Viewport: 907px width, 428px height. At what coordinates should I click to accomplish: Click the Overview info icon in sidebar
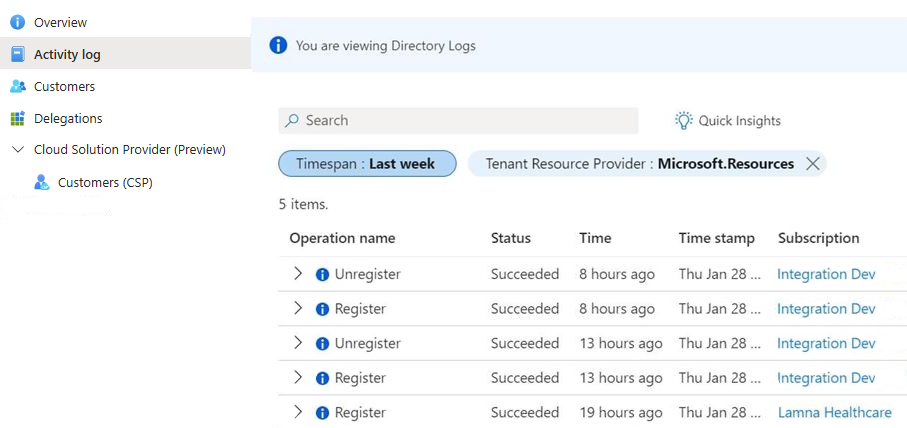pyautogui.click(x=17, y=22)
